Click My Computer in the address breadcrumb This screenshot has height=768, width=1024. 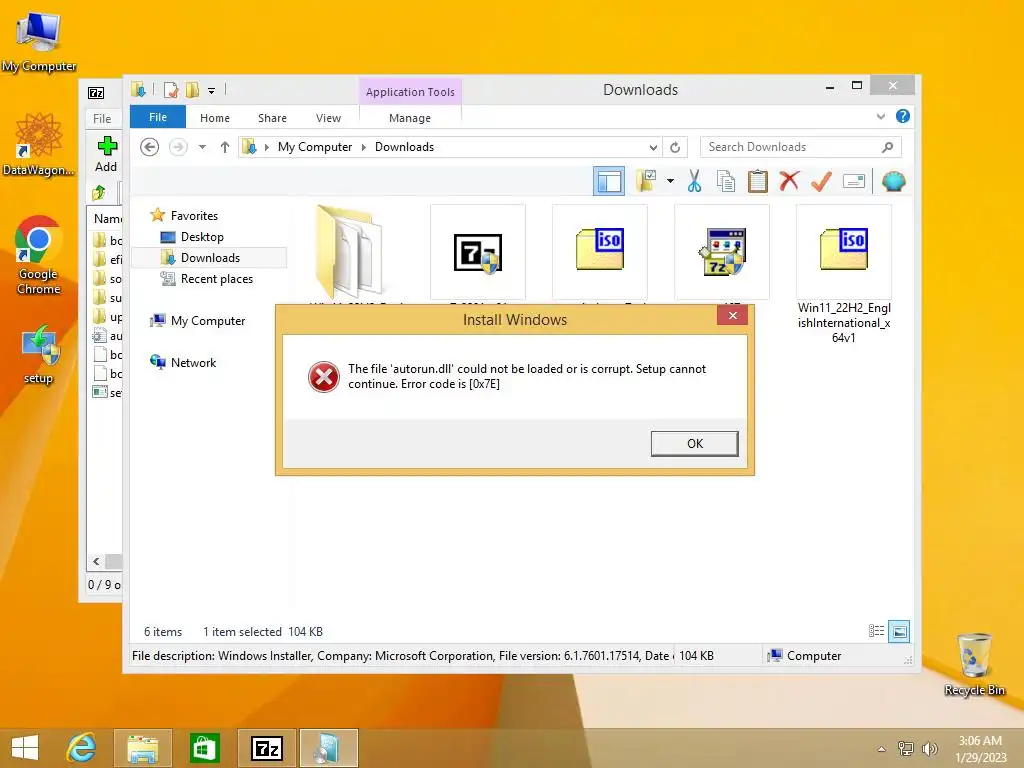click(x=315, y=147)
